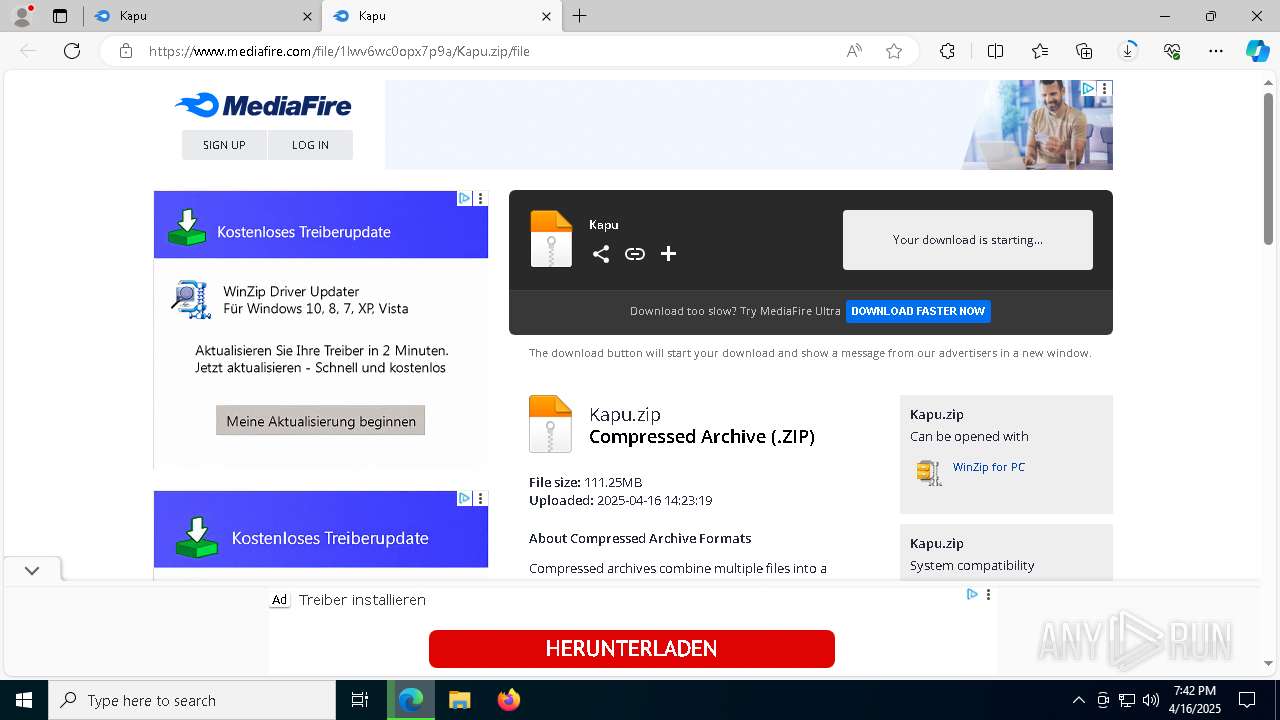The width and height of the screenshot is (1280, 720).
Task: Close the active Kapu tab
Action: click(546, 16)
